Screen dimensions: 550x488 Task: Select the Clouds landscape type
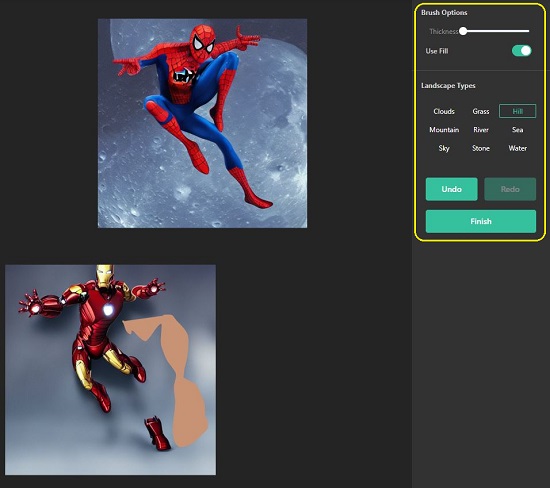[x=444, y=111]
